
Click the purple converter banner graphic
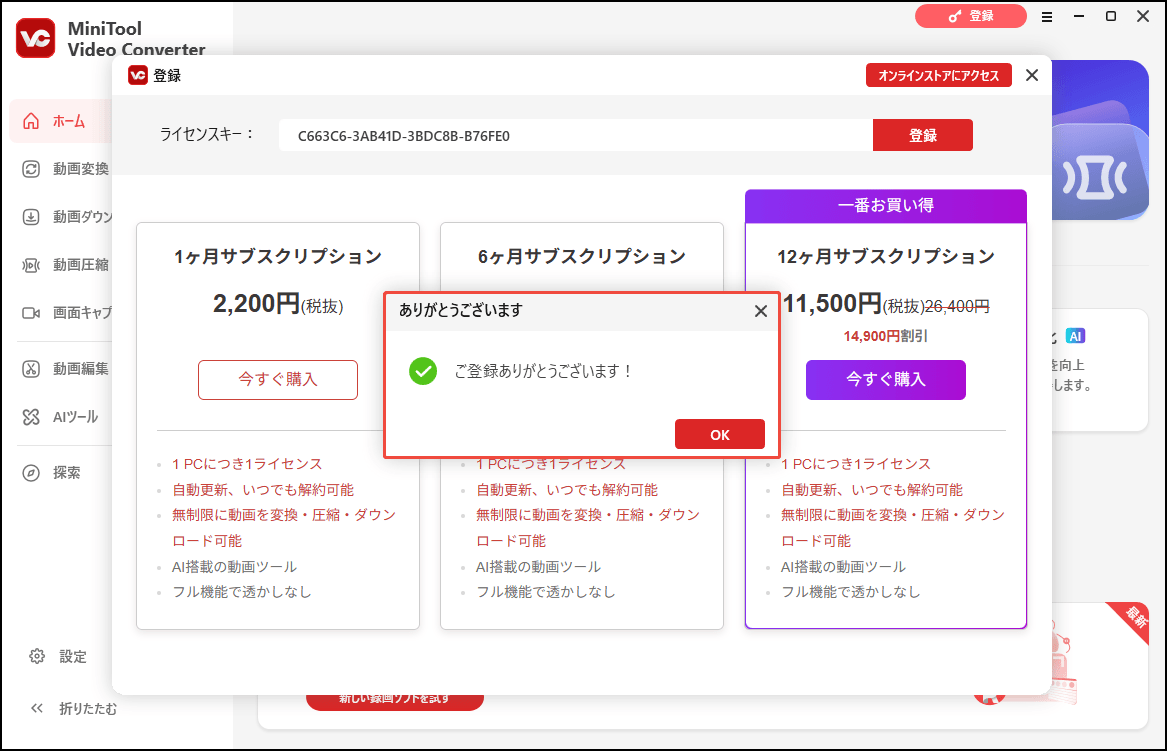1101,141
